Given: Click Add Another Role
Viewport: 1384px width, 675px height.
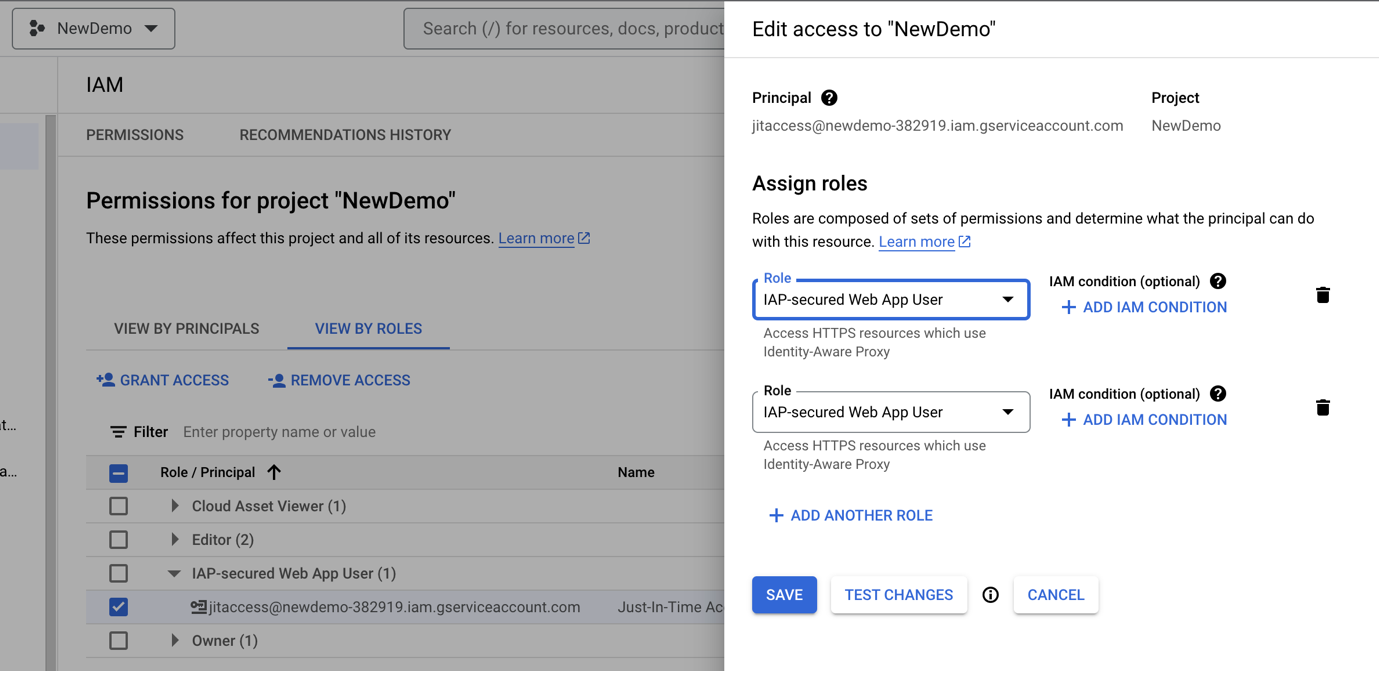Looking at the screenshot, I should (850, 516).
